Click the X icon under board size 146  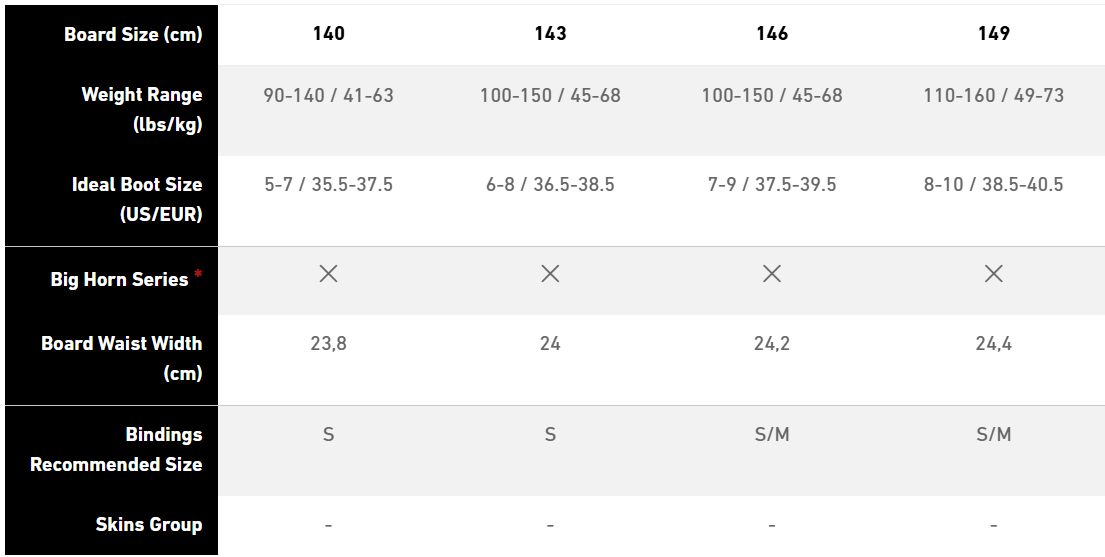pyautogui.click(x=772, y=274)
